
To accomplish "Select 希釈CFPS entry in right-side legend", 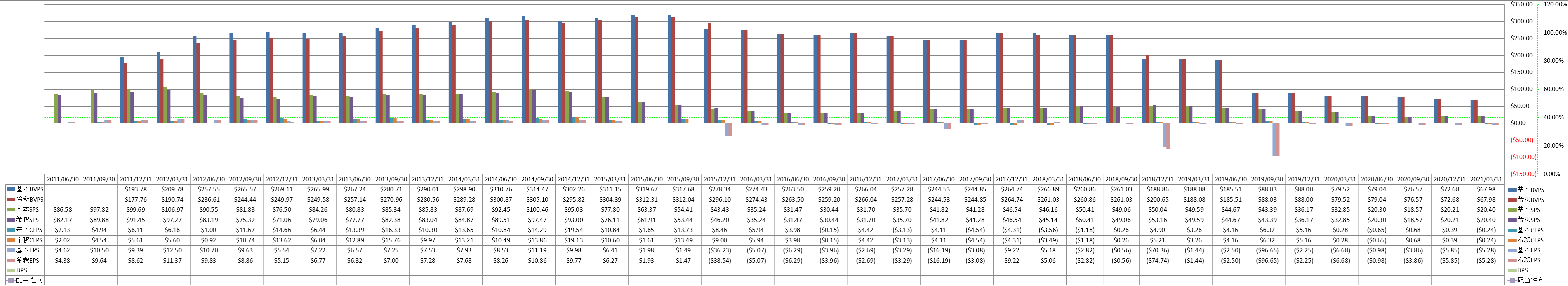I will [1526, 240].
